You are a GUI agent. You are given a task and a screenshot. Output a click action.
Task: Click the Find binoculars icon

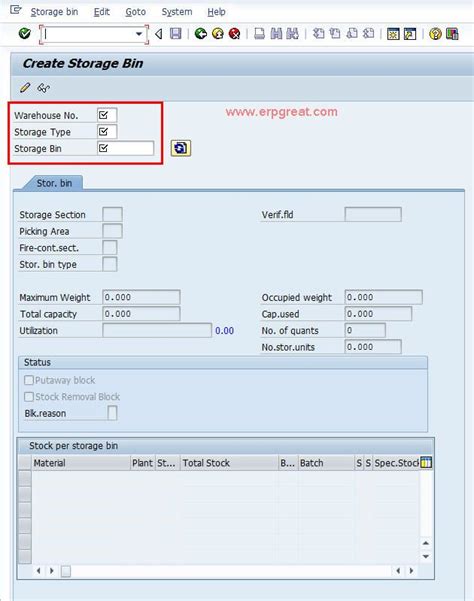pos(276,34)
